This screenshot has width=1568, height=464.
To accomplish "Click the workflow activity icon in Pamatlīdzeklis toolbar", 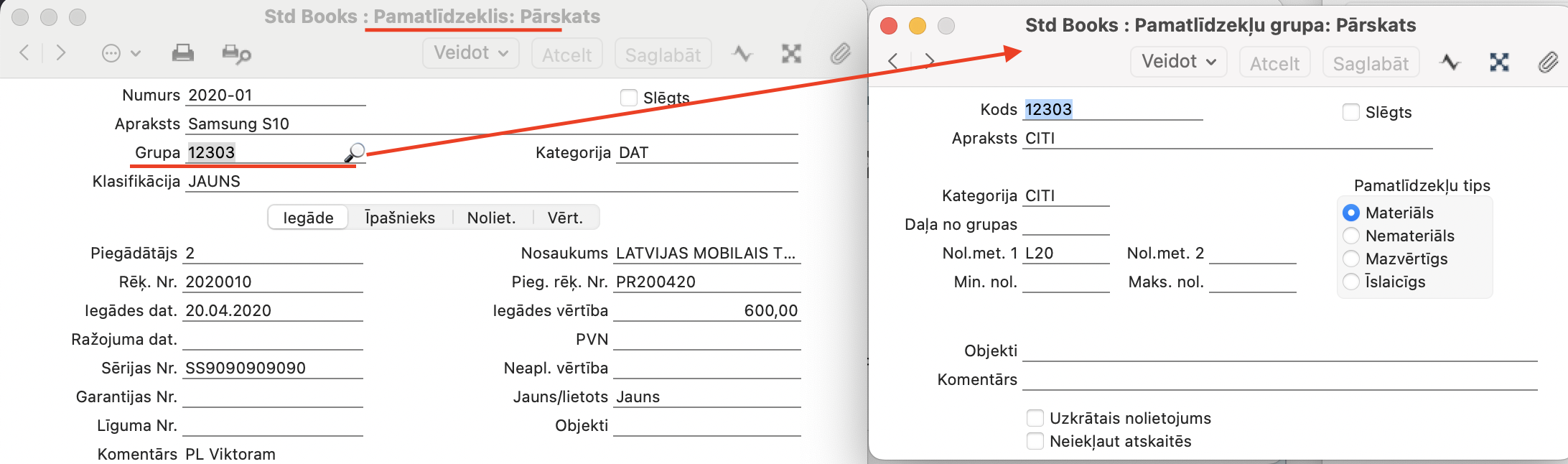I will (742, 54).
